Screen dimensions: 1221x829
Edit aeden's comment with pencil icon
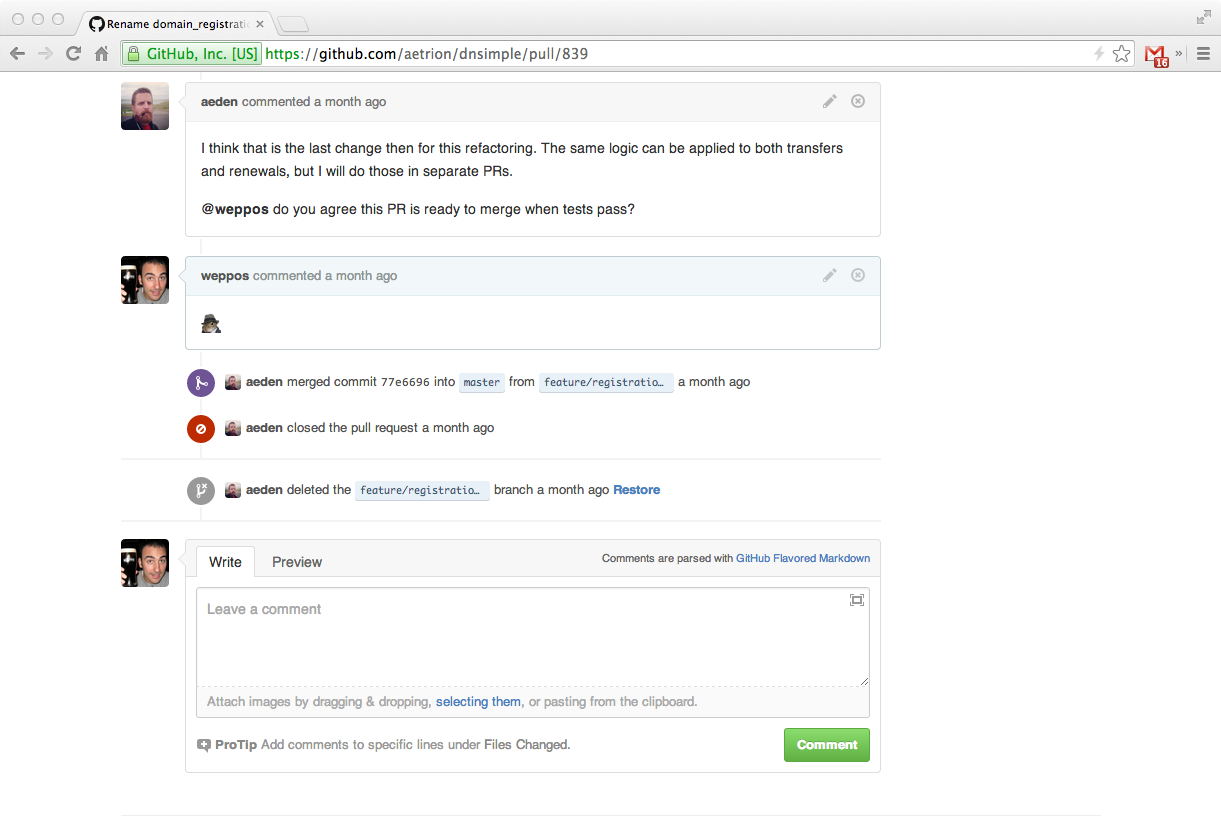tap(829, 101)
